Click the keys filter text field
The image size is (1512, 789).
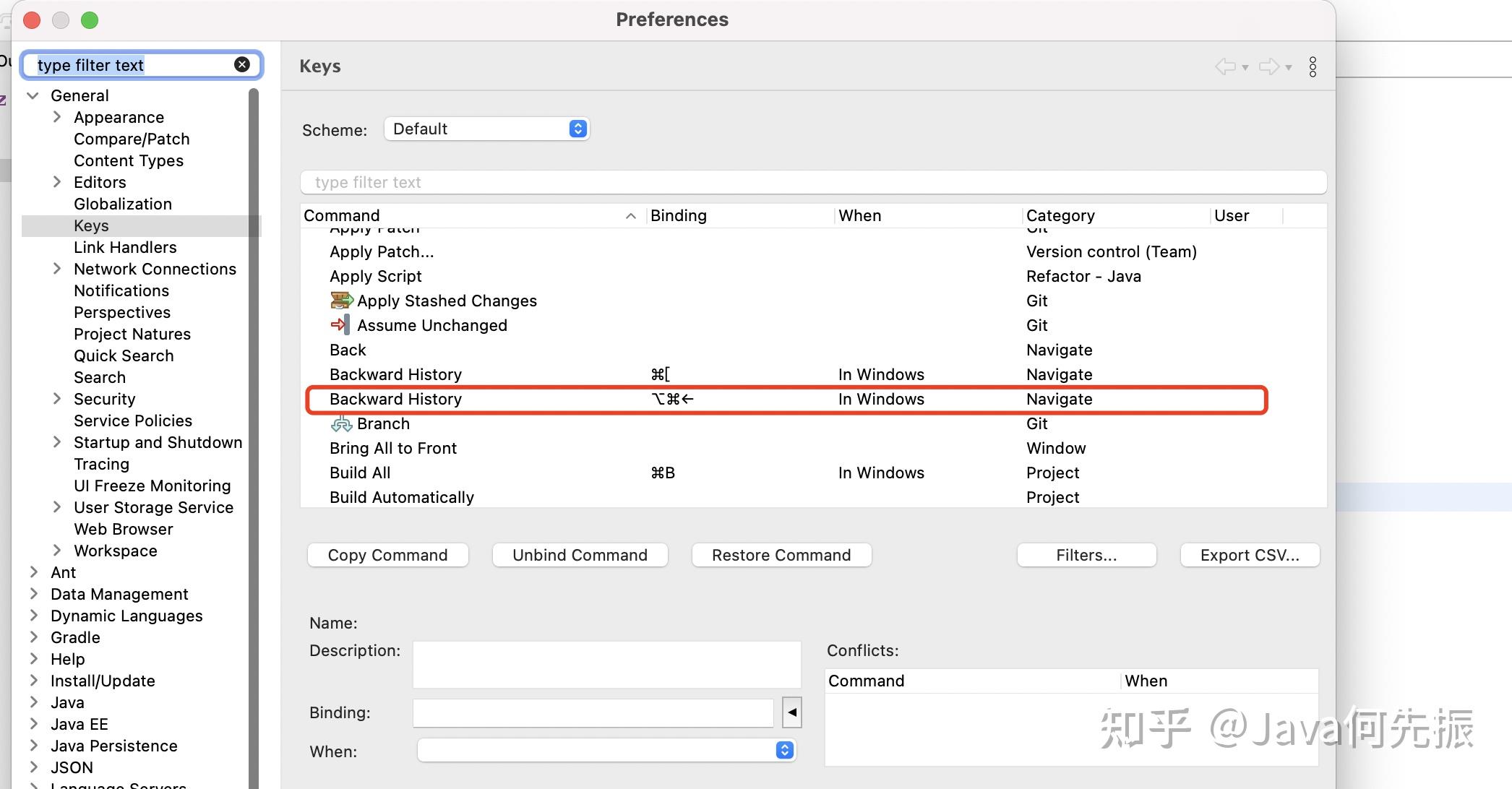pos(813,182)
